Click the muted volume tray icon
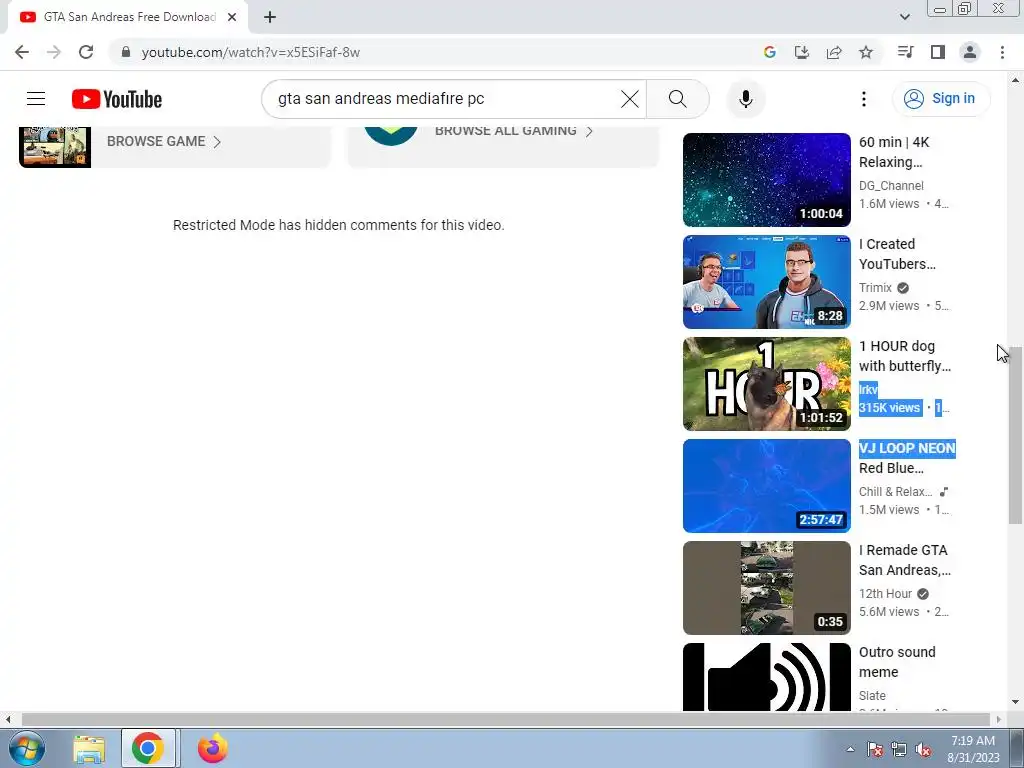Screen dimensions: 1024x768 click(x=923, y=750)
